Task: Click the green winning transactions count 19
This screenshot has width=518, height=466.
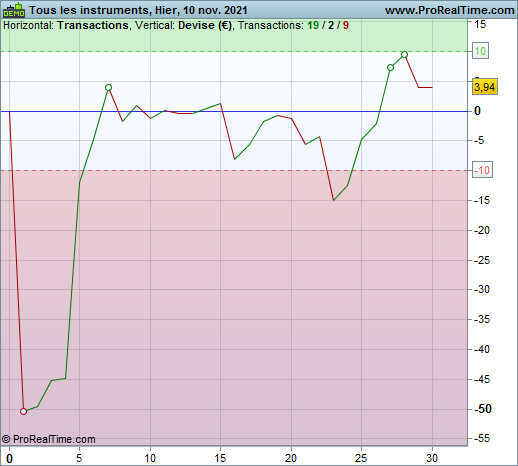Action: 313,25
